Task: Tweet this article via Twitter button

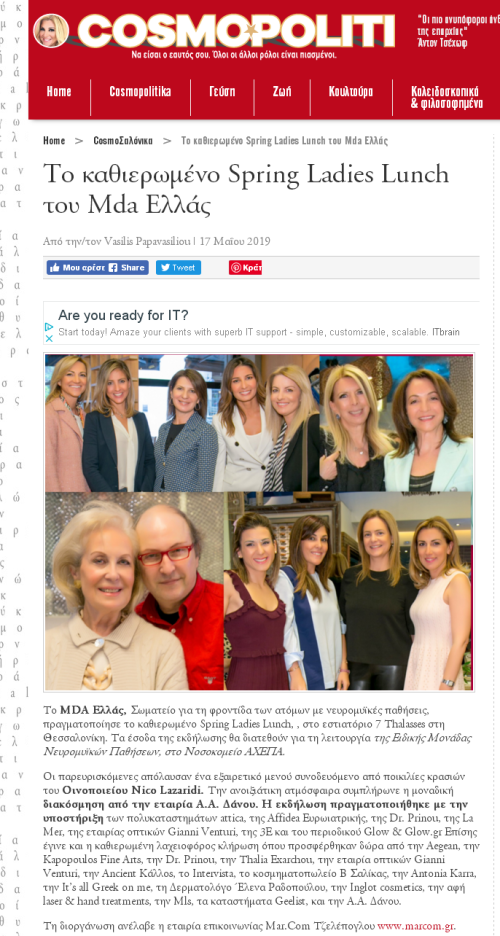Action: pos(178,267)
